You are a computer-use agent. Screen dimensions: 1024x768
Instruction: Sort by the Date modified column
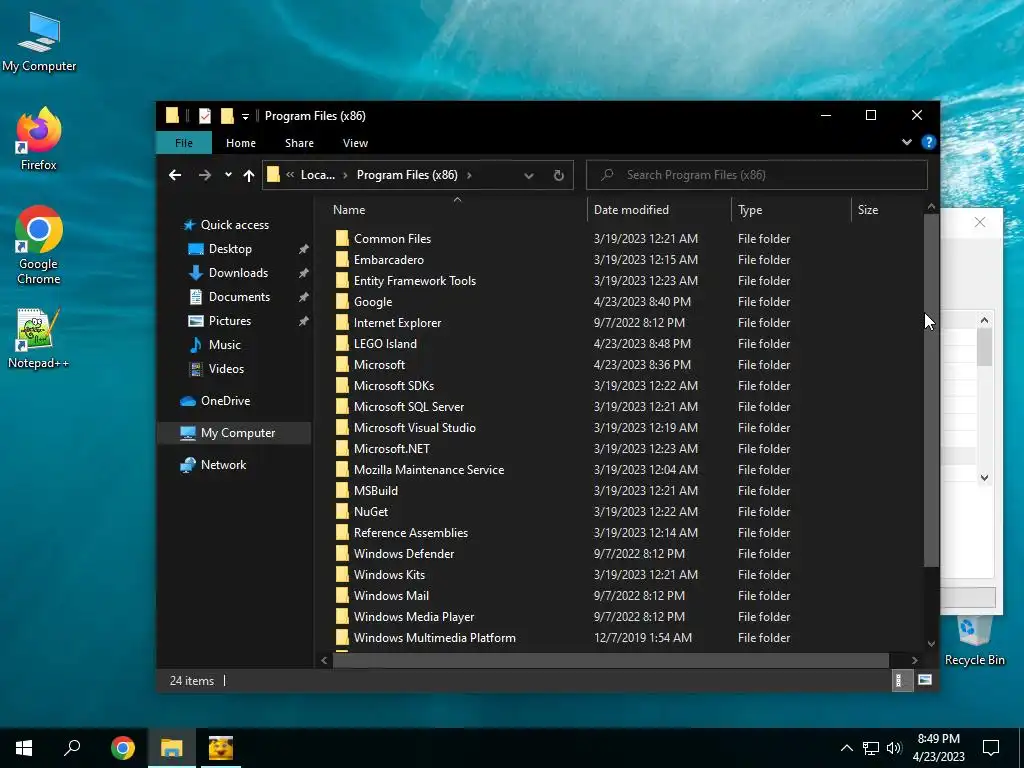[659, 210]
